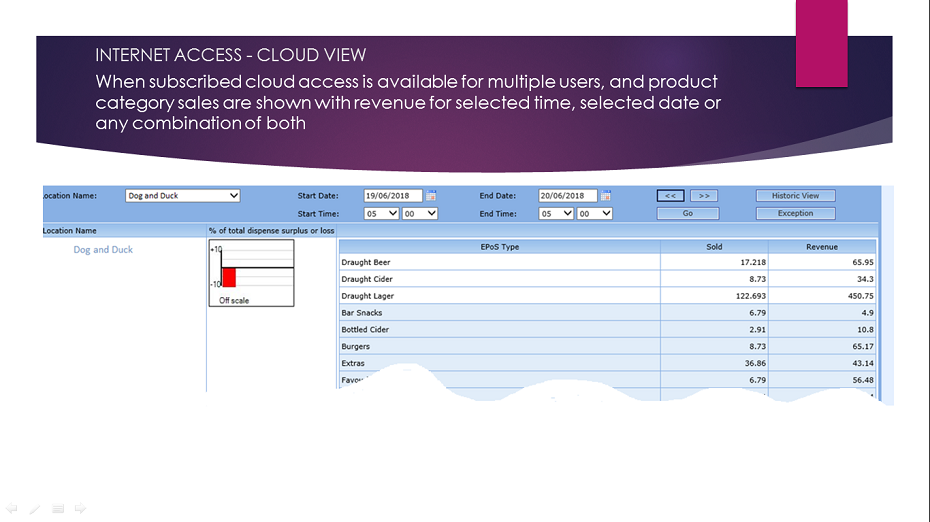Open the slideshow menu icon
This screenshot has height=522, width=930.
[x=58, y=508]
